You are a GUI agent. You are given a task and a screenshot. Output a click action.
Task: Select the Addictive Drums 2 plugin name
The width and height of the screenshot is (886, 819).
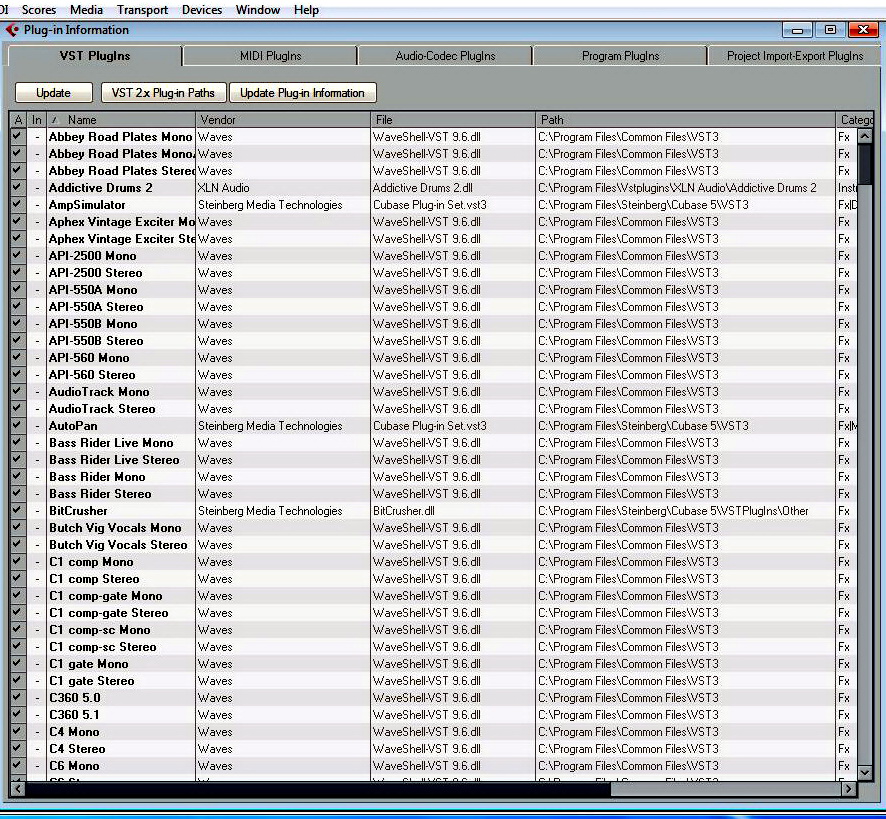(101, 188)
